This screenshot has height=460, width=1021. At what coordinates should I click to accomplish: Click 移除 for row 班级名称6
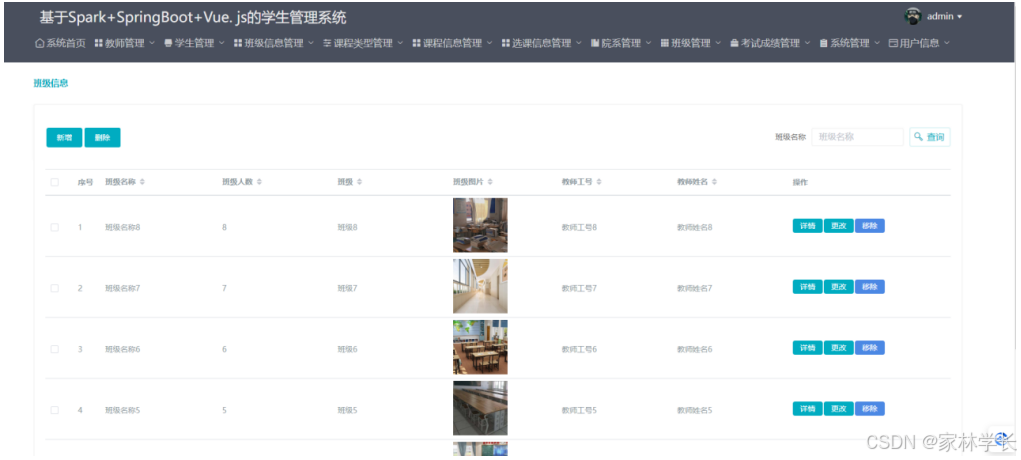coord(870,348)
